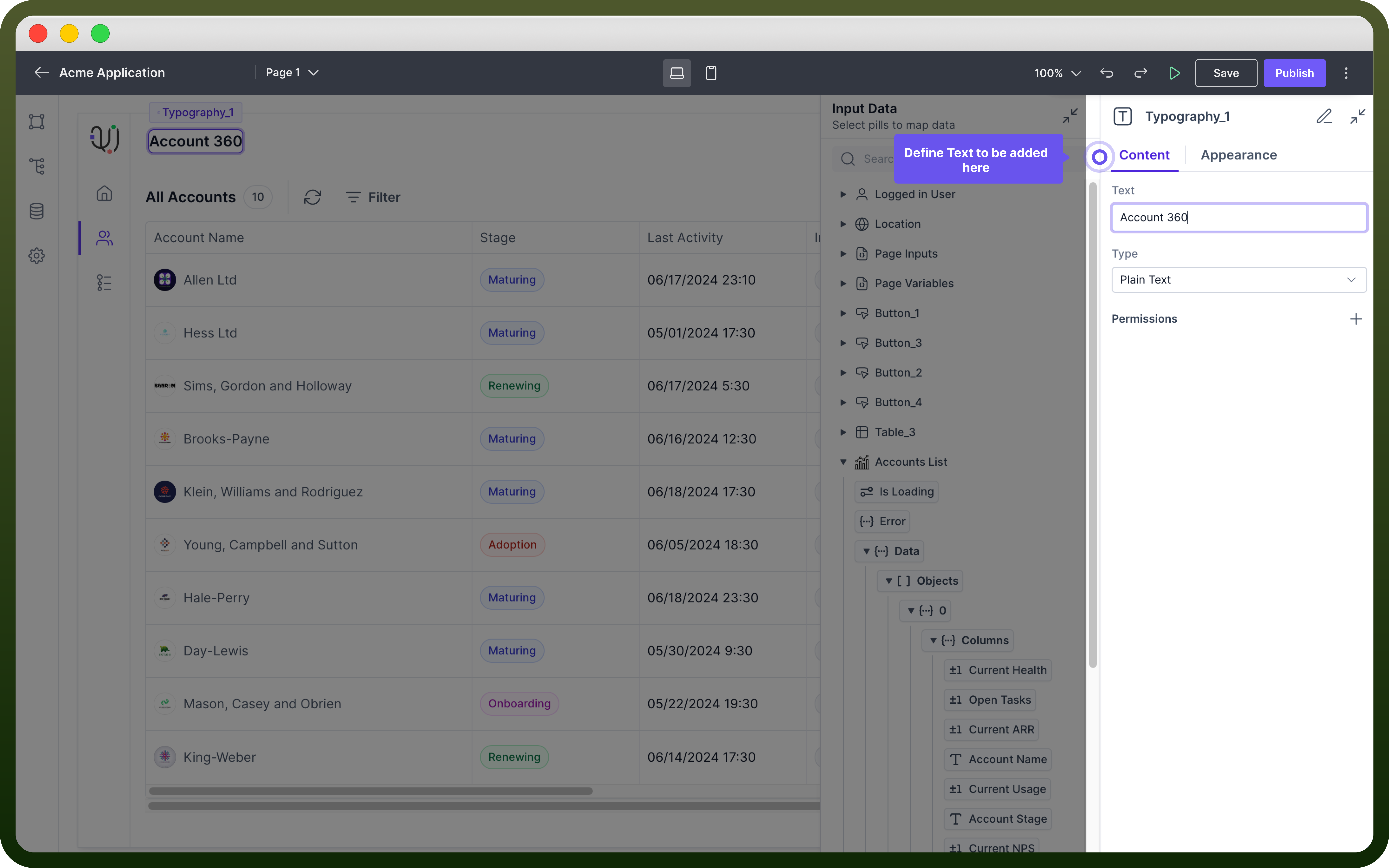Click the refresh icon next to All Accounts

312,197
